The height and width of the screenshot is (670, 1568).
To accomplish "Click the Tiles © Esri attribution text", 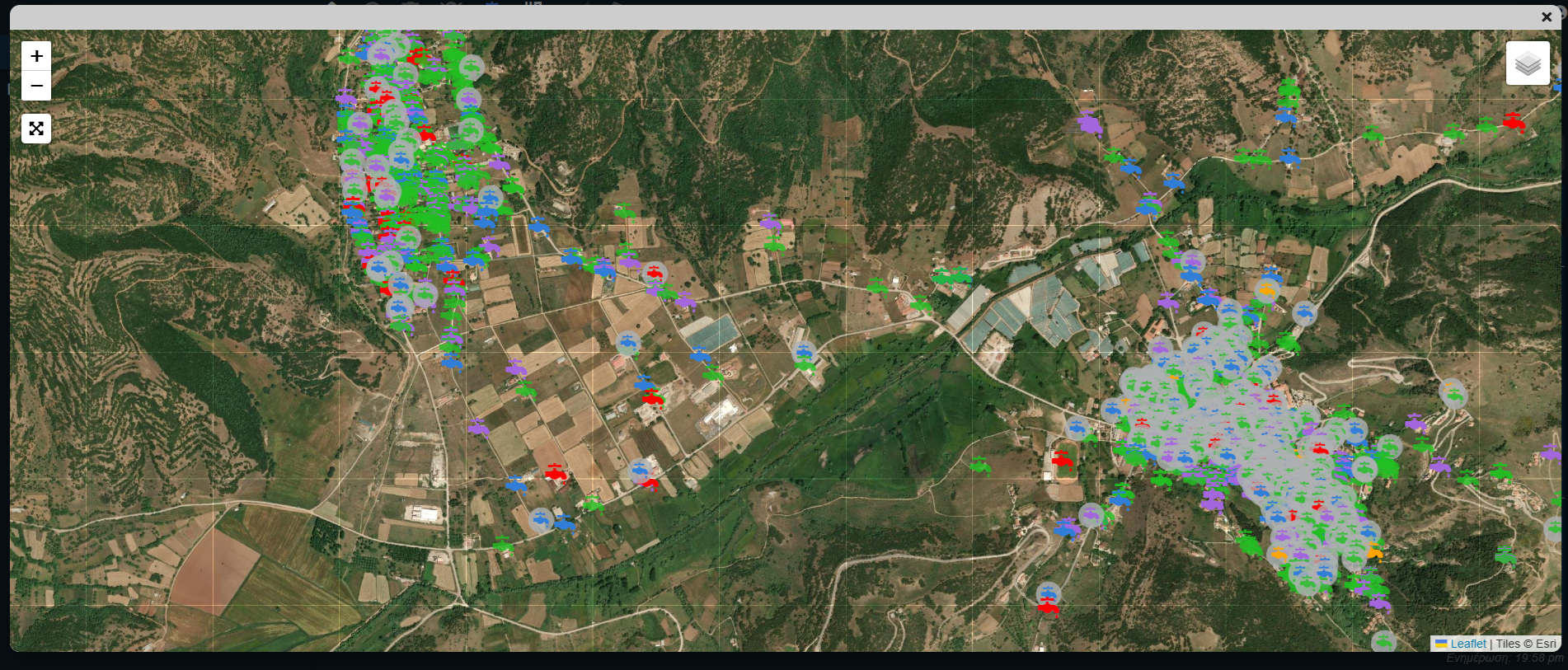I will [x=1525, y=644].
